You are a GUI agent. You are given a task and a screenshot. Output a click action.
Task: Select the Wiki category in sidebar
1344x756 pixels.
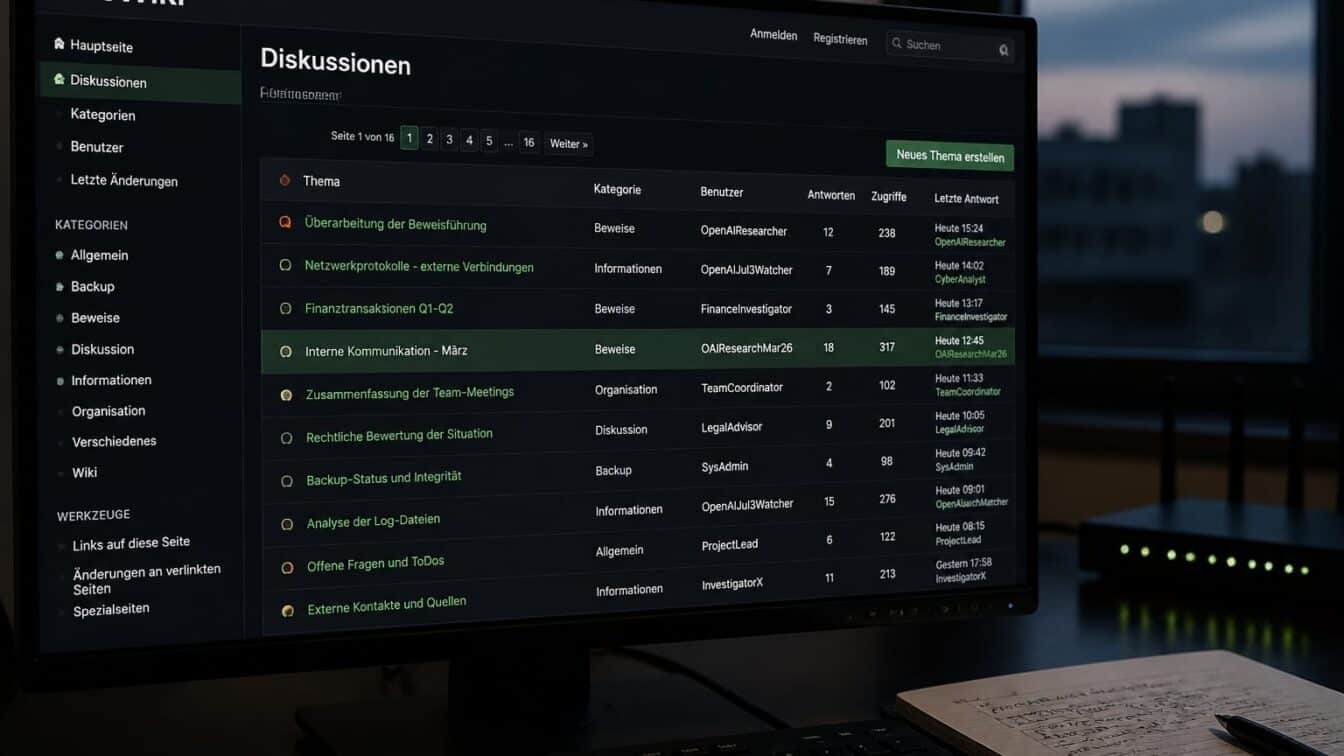[x=84, y=472]
